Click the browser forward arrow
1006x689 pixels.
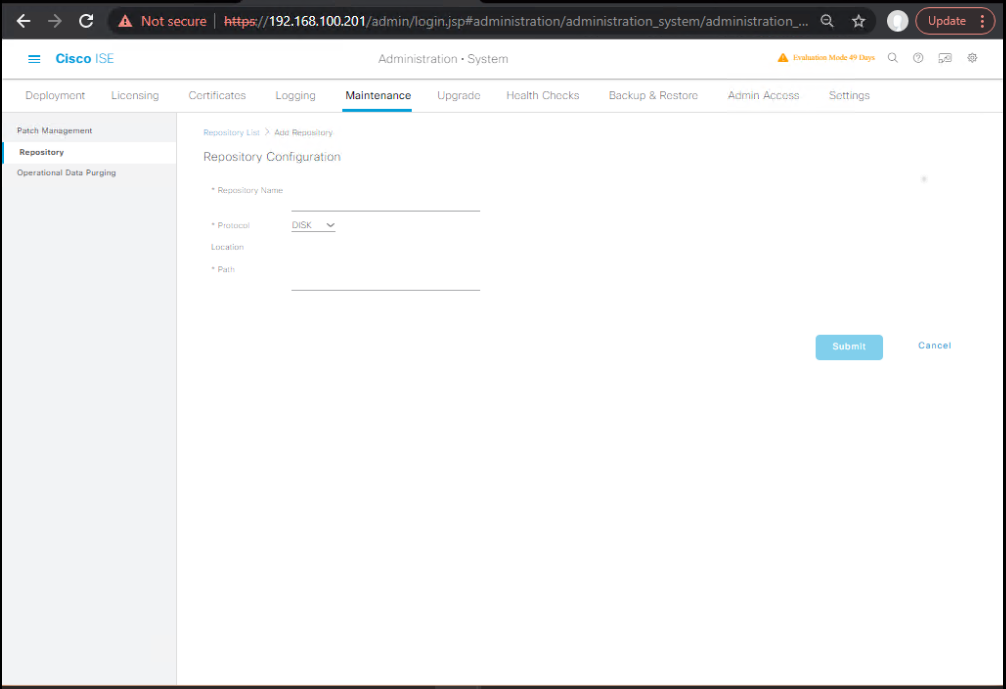(x=55, y=21)
